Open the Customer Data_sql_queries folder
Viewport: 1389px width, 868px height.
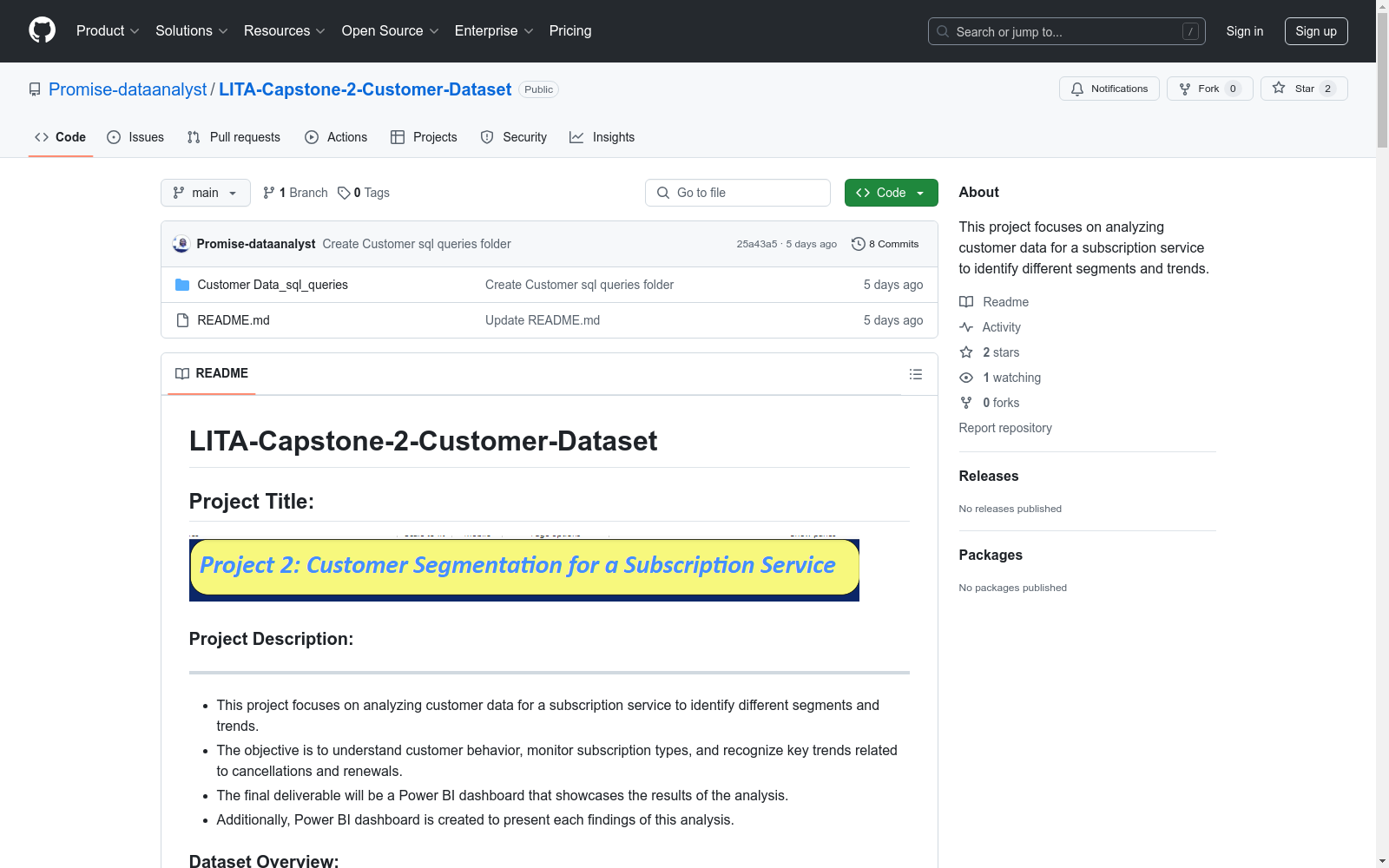(x=273, y=285)
